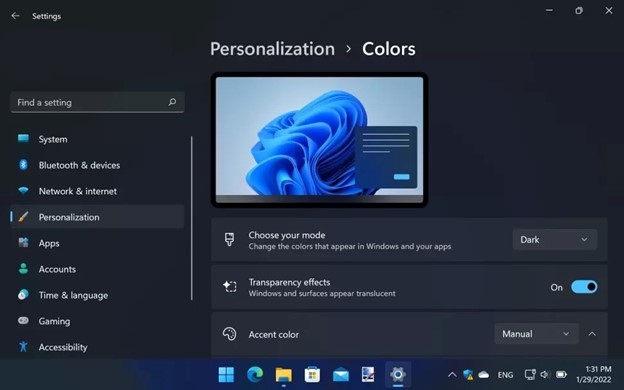The width and height of the screenshot is (624, 390).
Task: Open the Dark mode dropdown
Action: click(555, 240)
